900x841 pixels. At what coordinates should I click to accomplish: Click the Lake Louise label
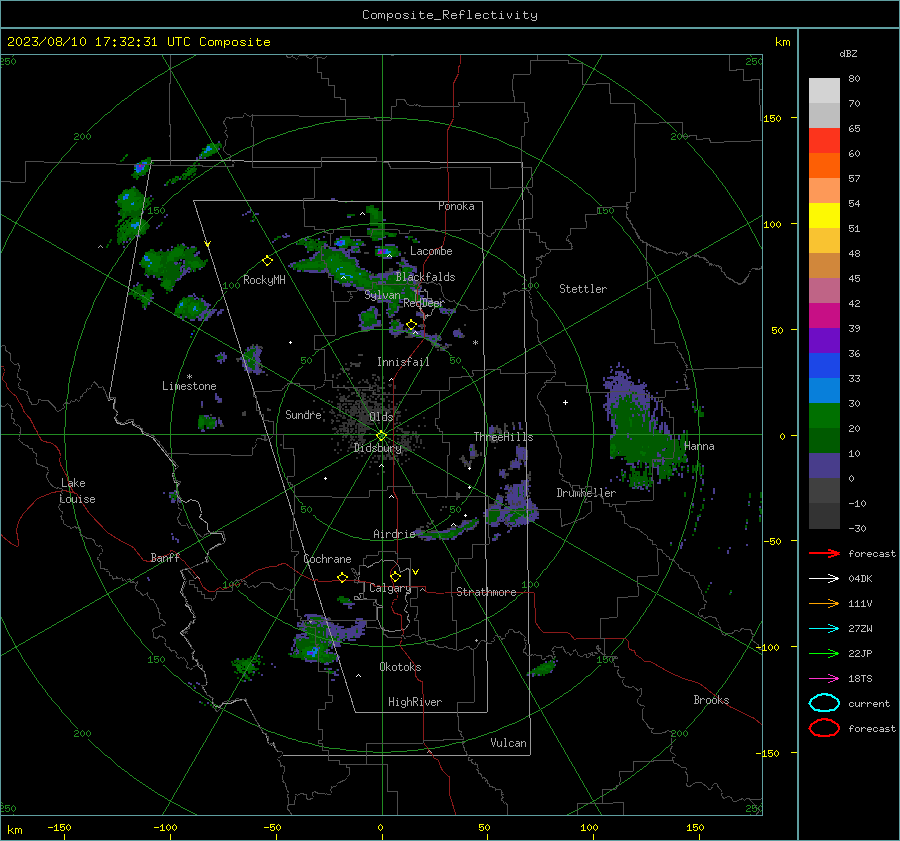(x=77, y=491)
